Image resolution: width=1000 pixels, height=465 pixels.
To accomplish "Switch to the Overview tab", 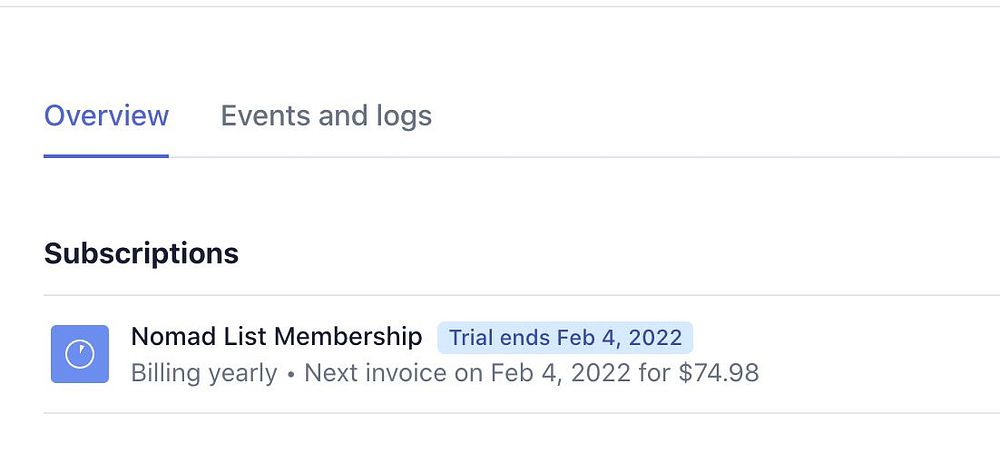I will pyautogui.click(x=106, y=116).
